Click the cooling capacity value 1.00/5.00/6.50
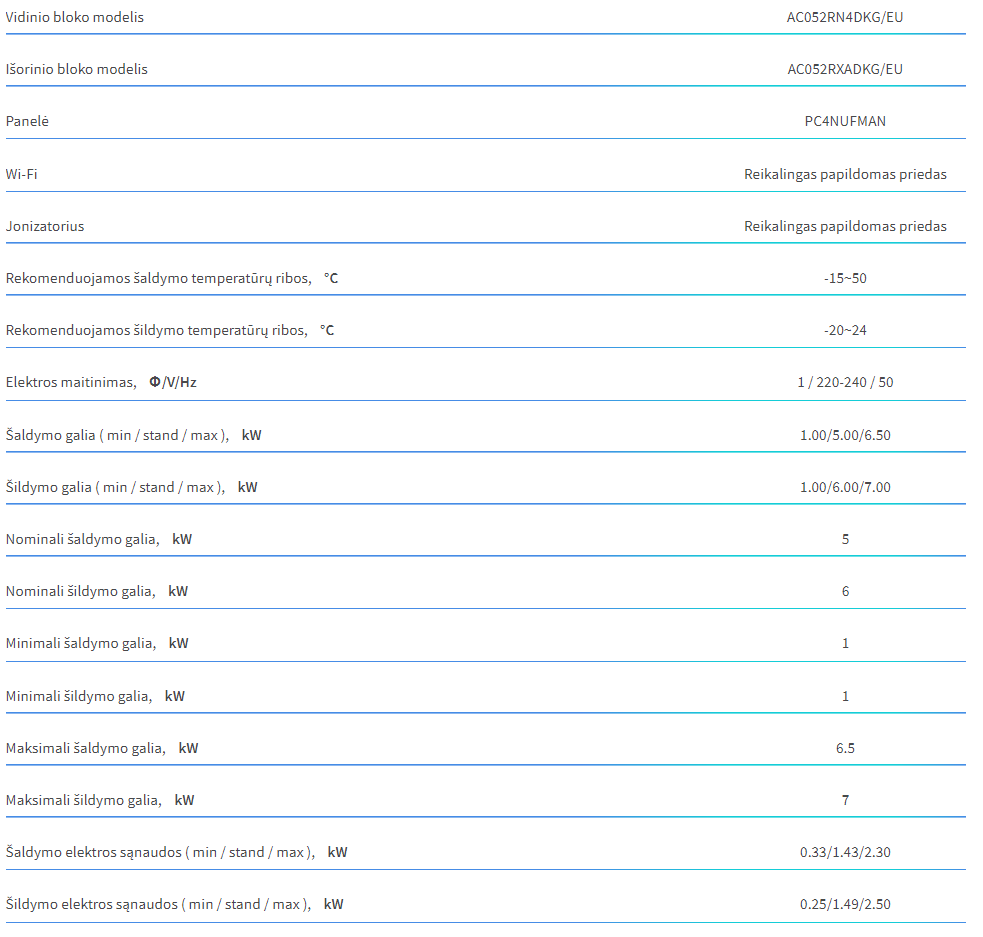Screen dimensions: 983x937 coord(845,435)
